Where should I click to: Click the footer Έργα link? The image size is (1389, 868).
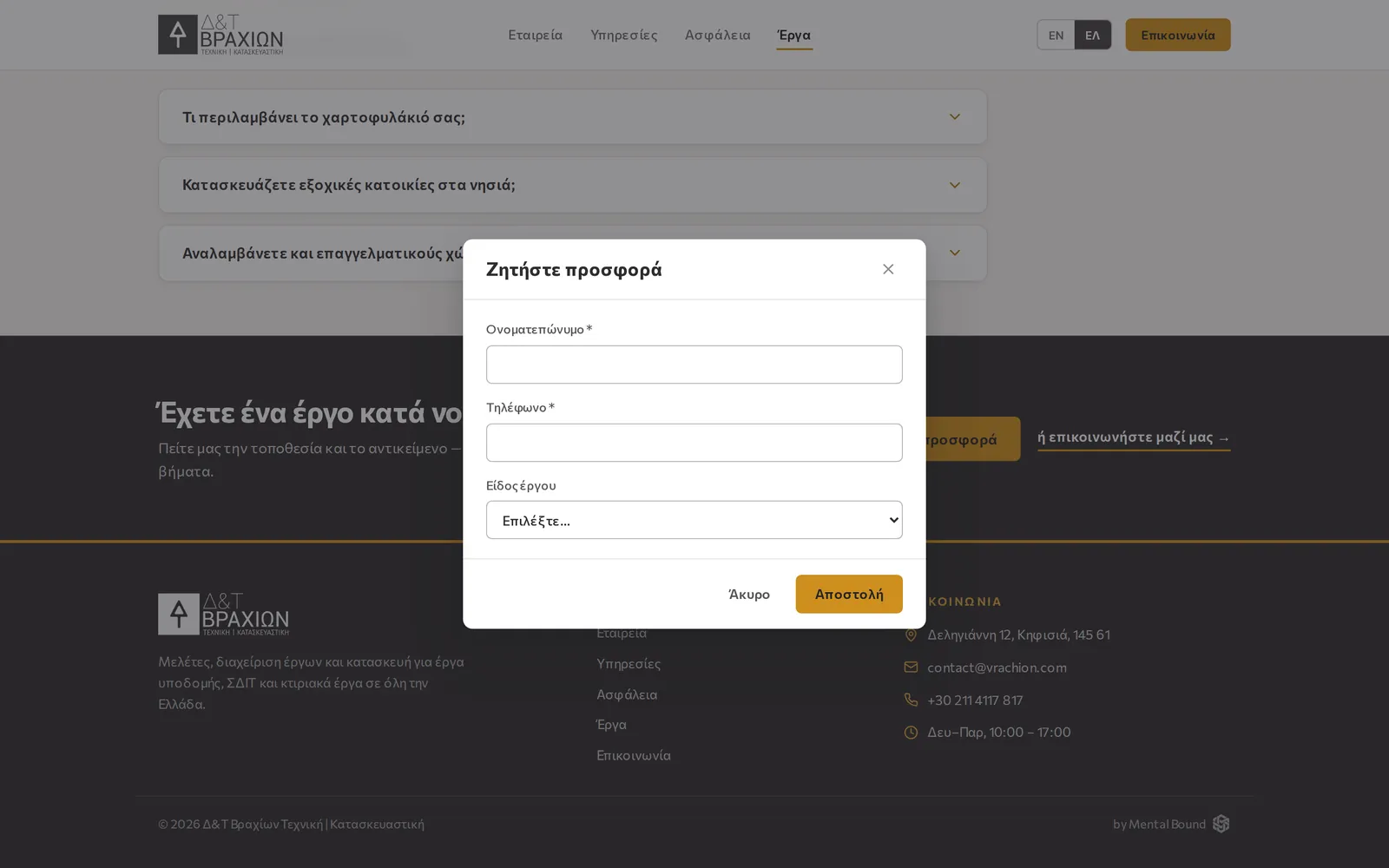tap(611, 725)
